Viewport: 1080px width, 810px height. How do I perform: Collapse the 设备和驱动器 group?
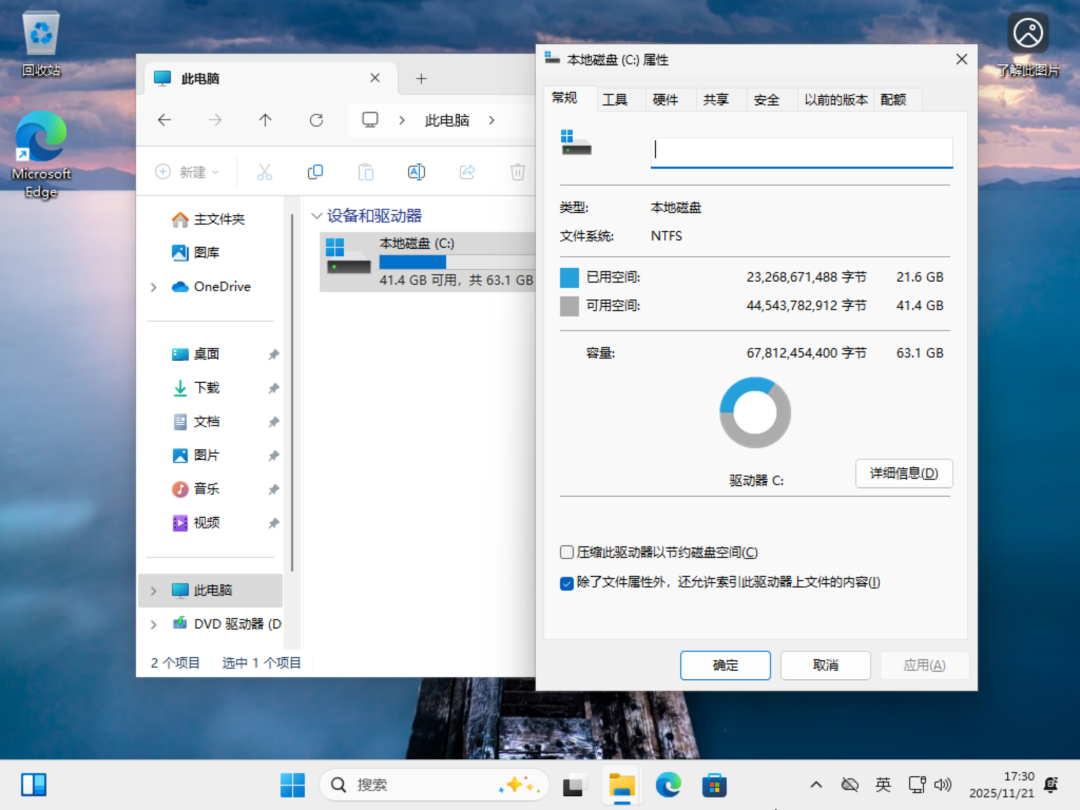coord(317,216)
